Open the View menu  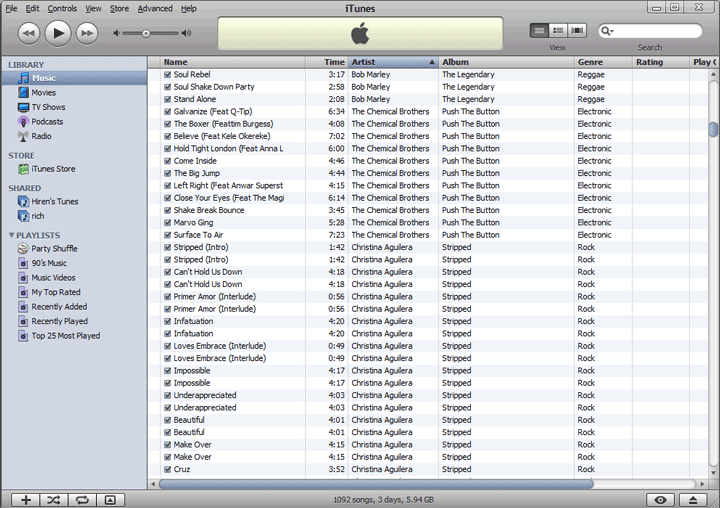[93, 9]
